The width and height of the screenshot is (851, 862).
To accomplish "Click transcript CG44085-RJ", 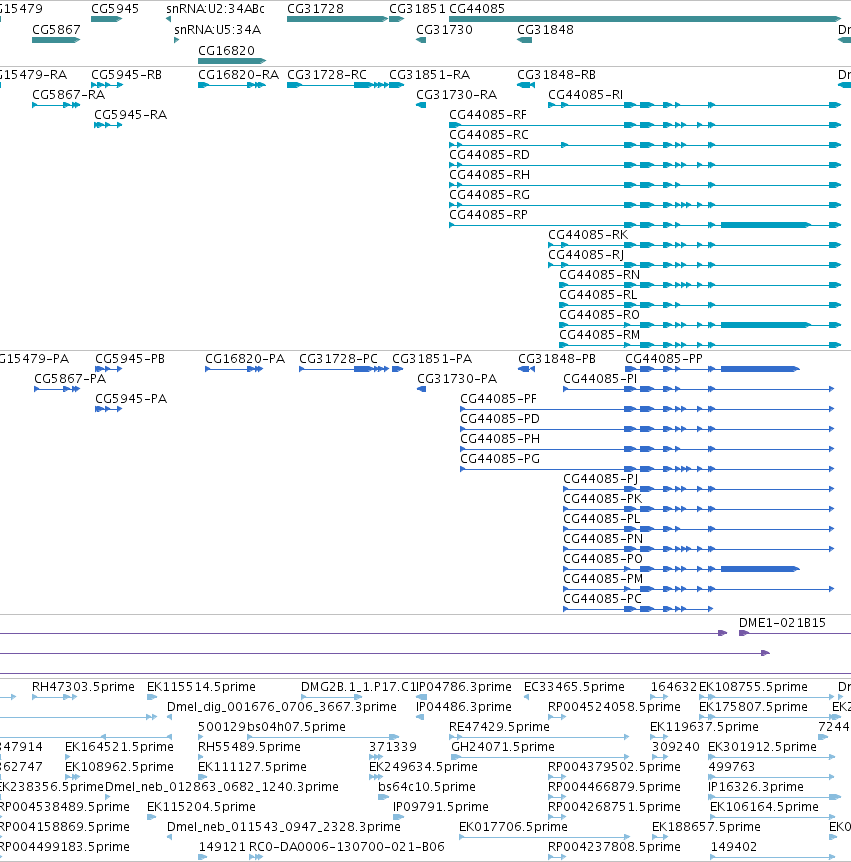I will coord(694,264).
